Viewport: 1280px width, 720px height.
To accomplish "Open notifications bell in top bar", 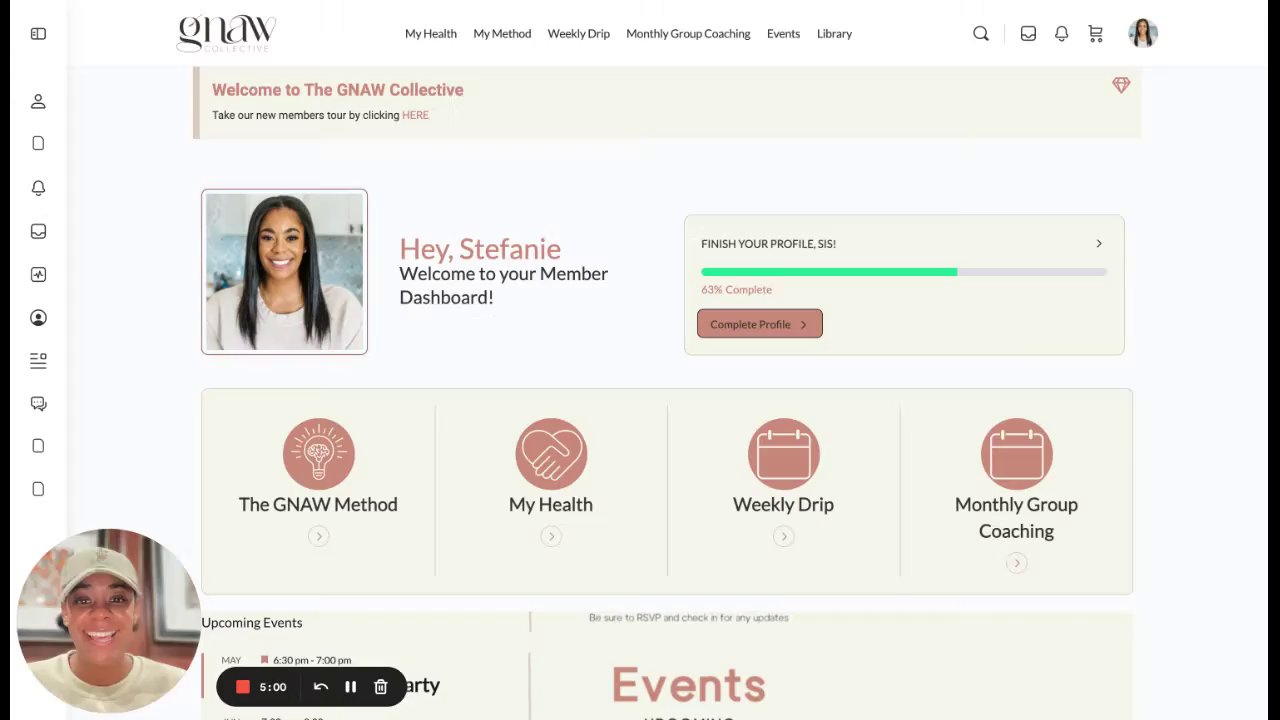I will coord(1062,34).
